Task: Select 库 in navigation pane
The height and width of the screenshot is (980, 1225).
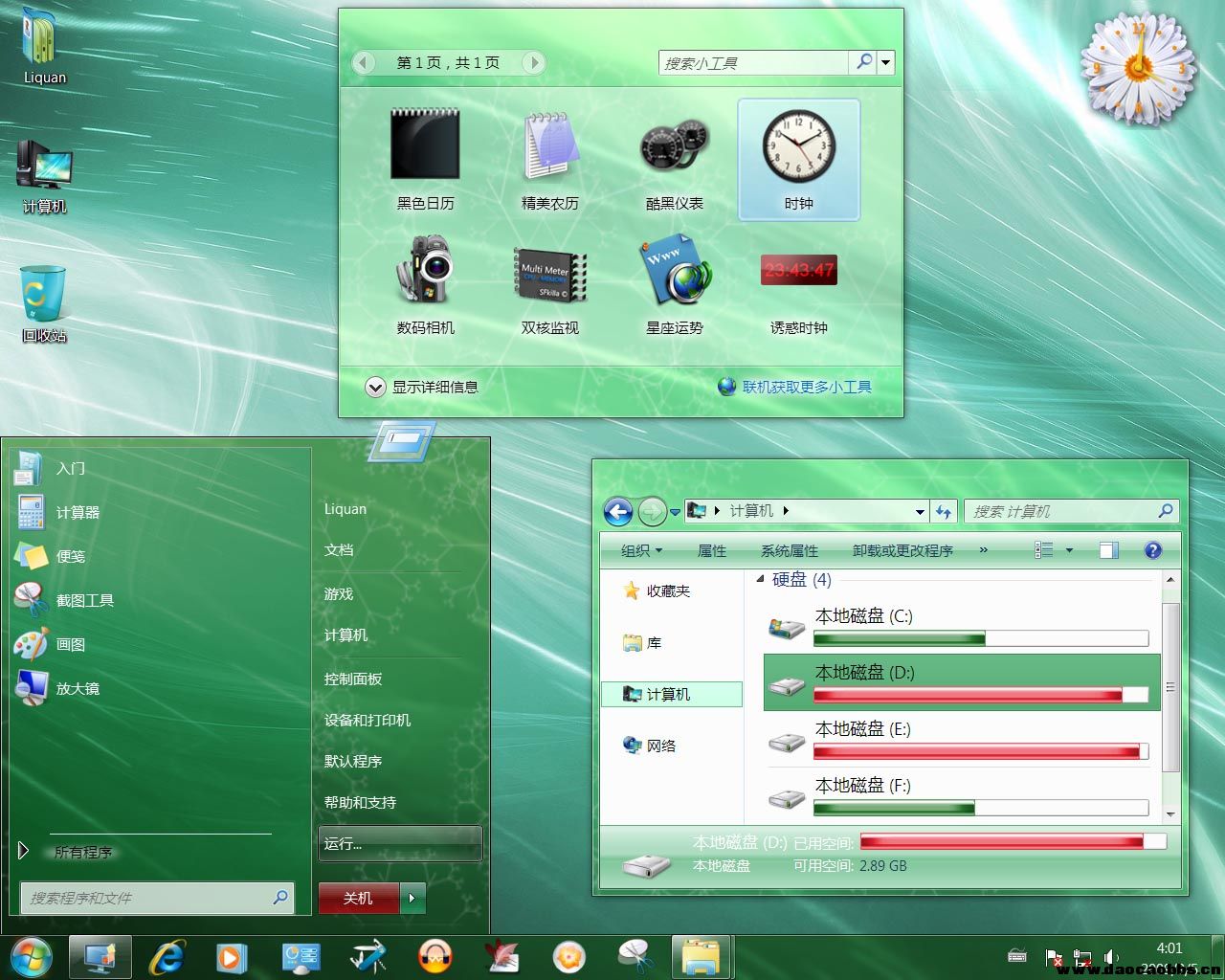Action: tap(642, 642)
